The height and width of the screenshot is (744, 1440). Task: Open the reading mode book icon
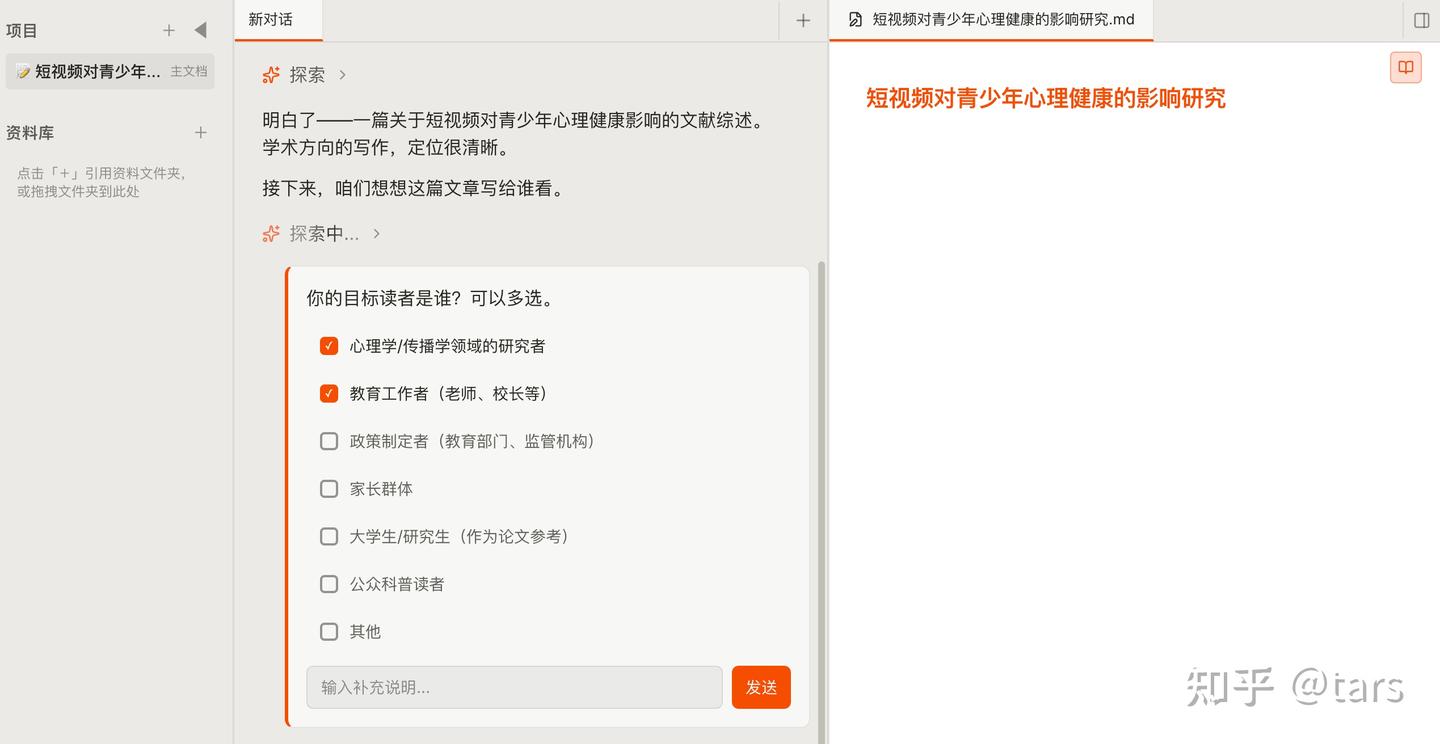point(1405,67)
